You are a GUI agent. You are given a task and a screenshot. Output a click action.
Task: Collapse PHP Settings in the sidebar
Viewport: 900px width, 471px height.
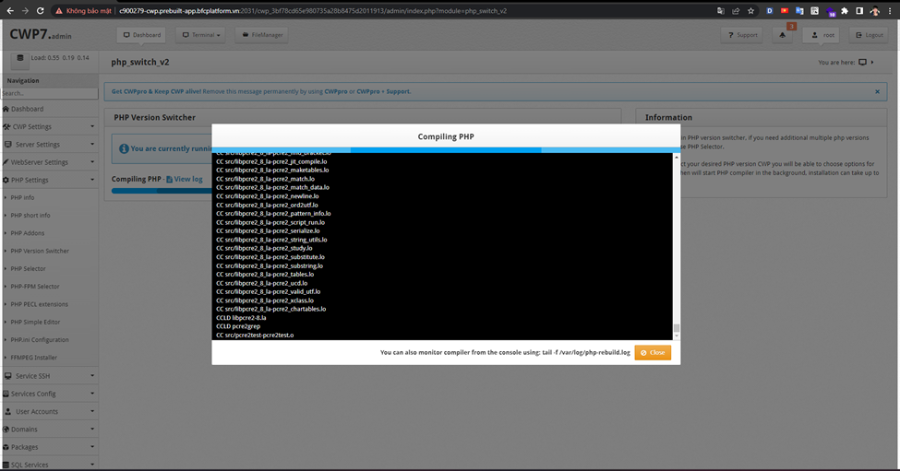(x=49, y=180)
